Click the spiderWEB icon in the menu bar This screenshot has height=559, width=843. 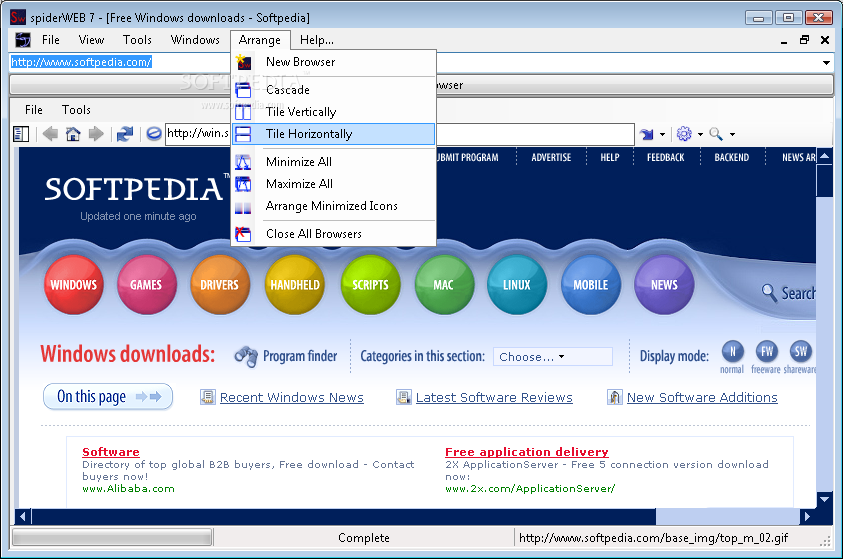[23, 40]
